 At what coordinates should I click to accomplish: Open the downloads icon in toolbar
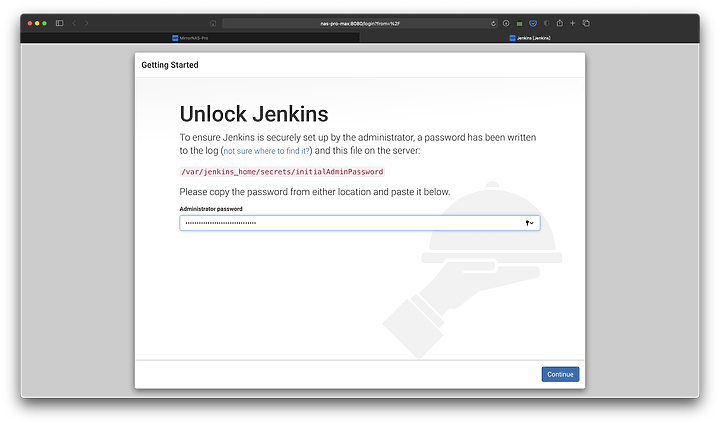(506, 23)
